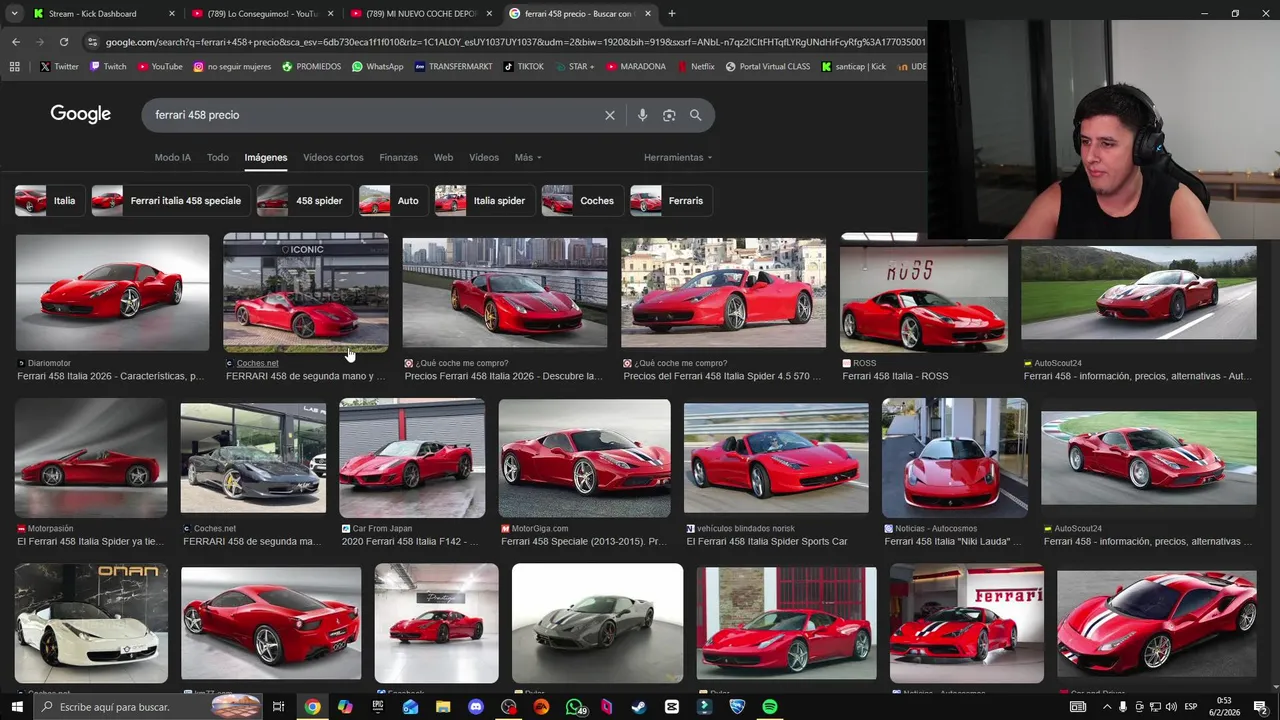Click the Windows taskbar search box
Viewport: 1280px width, 720px height.
tap(148, 707)
